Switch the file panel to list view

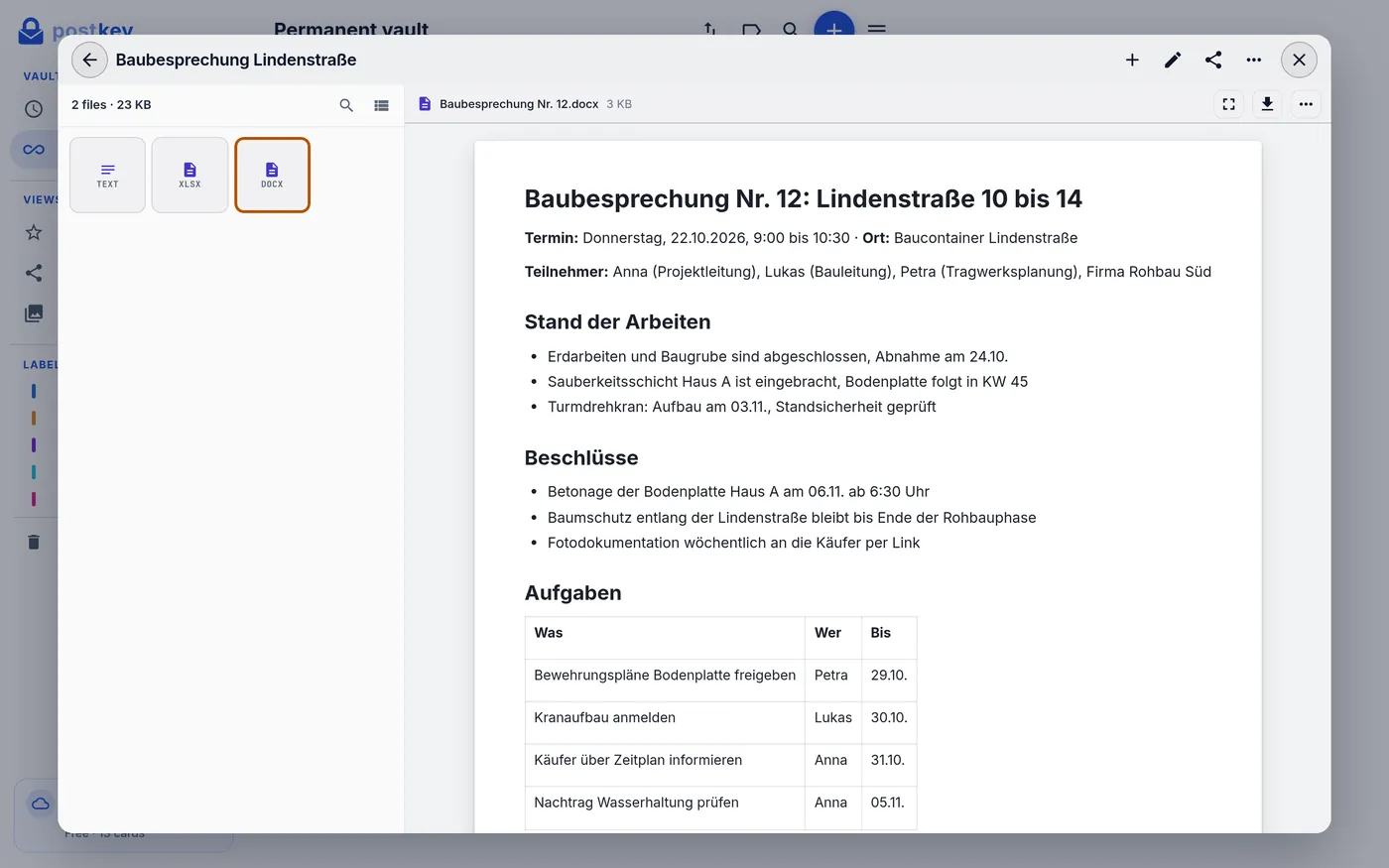click(x=381, y=105)
